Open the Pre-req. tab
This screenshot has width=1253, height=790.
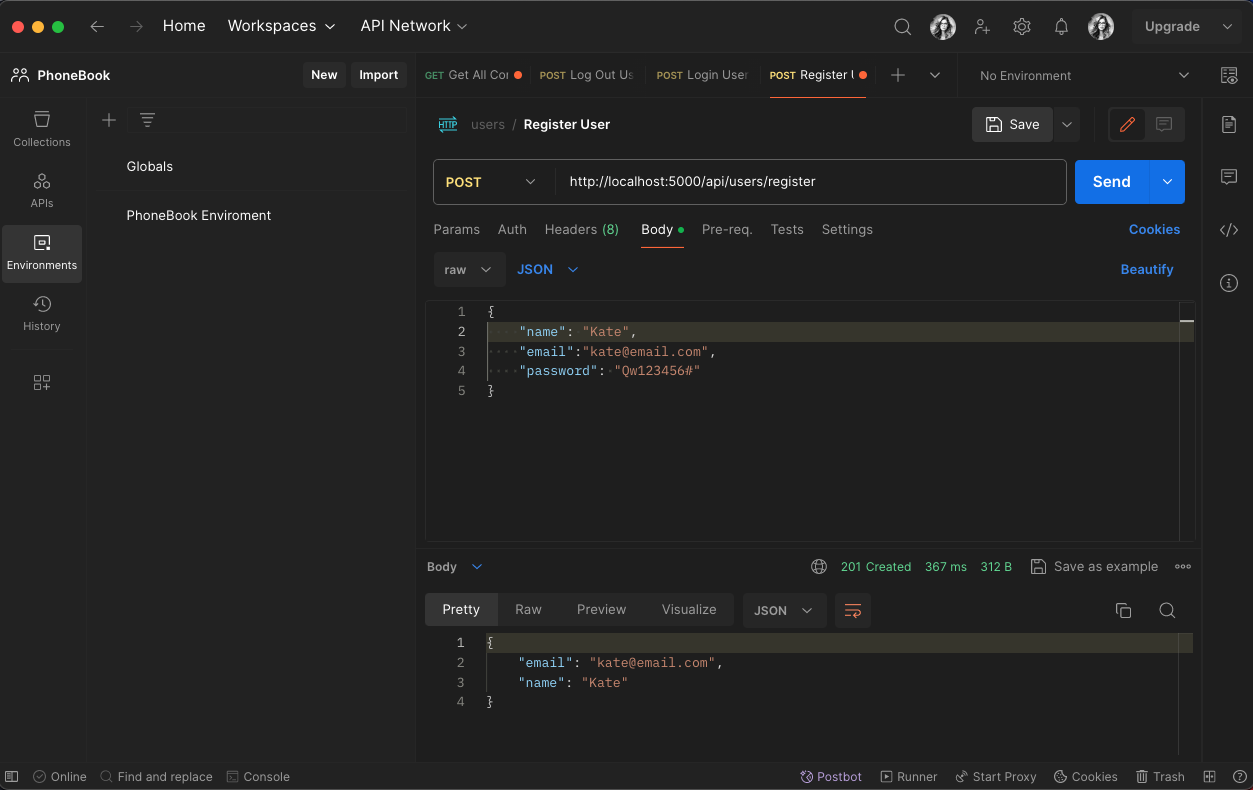click(727, 229)
